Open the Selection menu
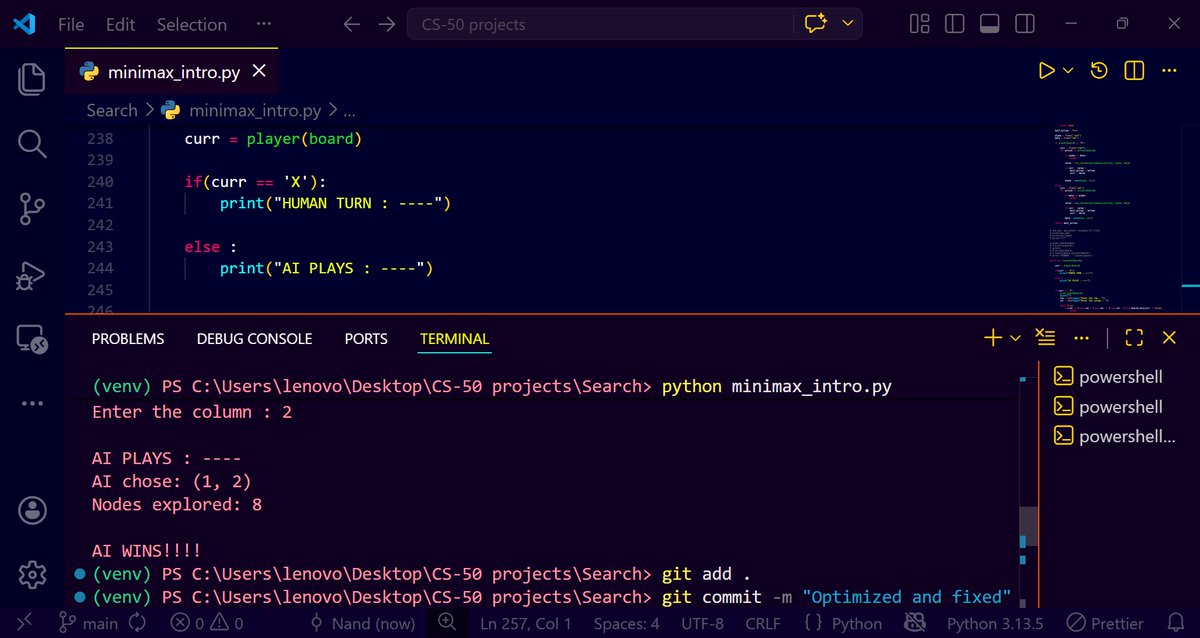This screenshot has height=638, width=1200. tap(192, 24)
